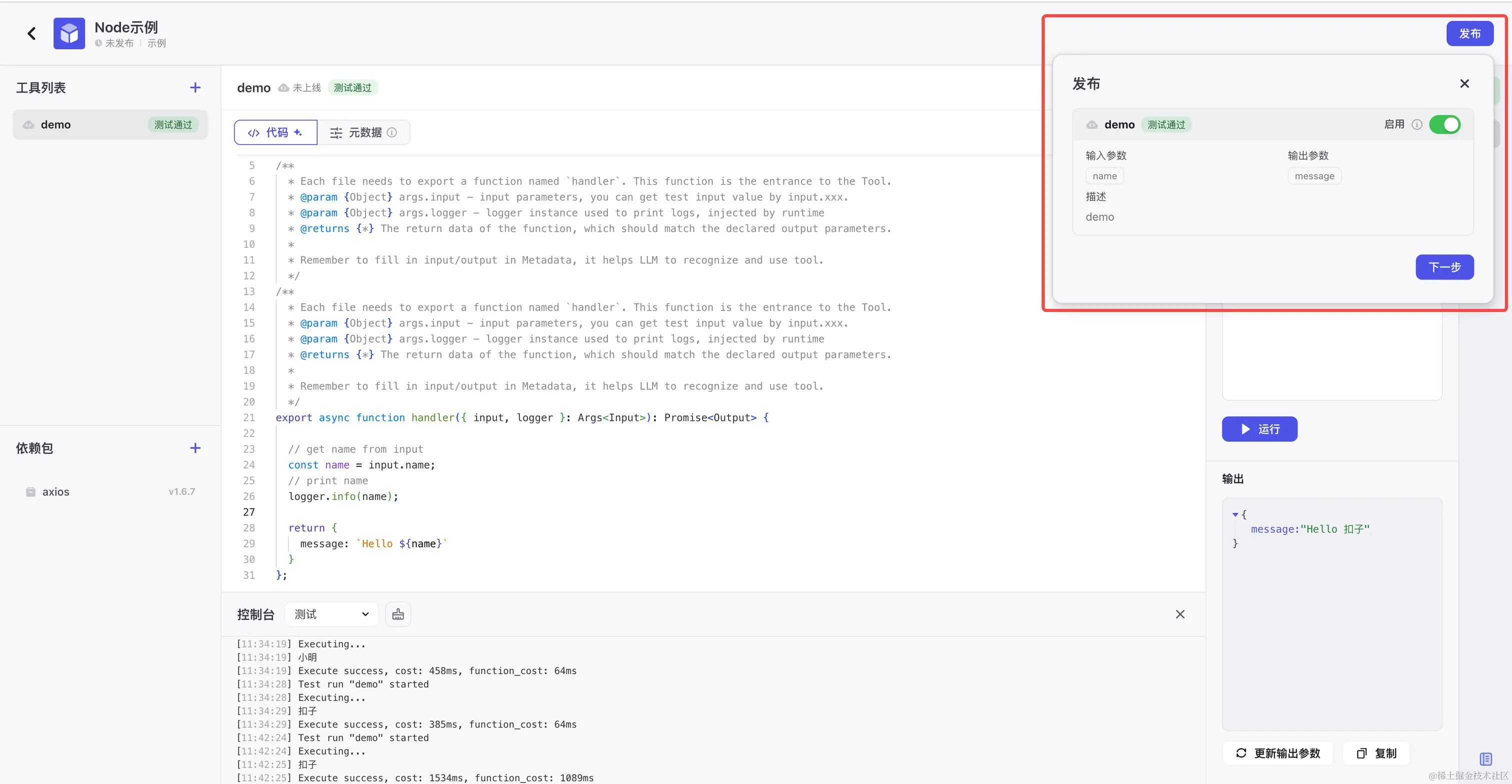Click the 测试通过 badge in the 发布 dialog

pyautogui.click(x=1166, y=124)
